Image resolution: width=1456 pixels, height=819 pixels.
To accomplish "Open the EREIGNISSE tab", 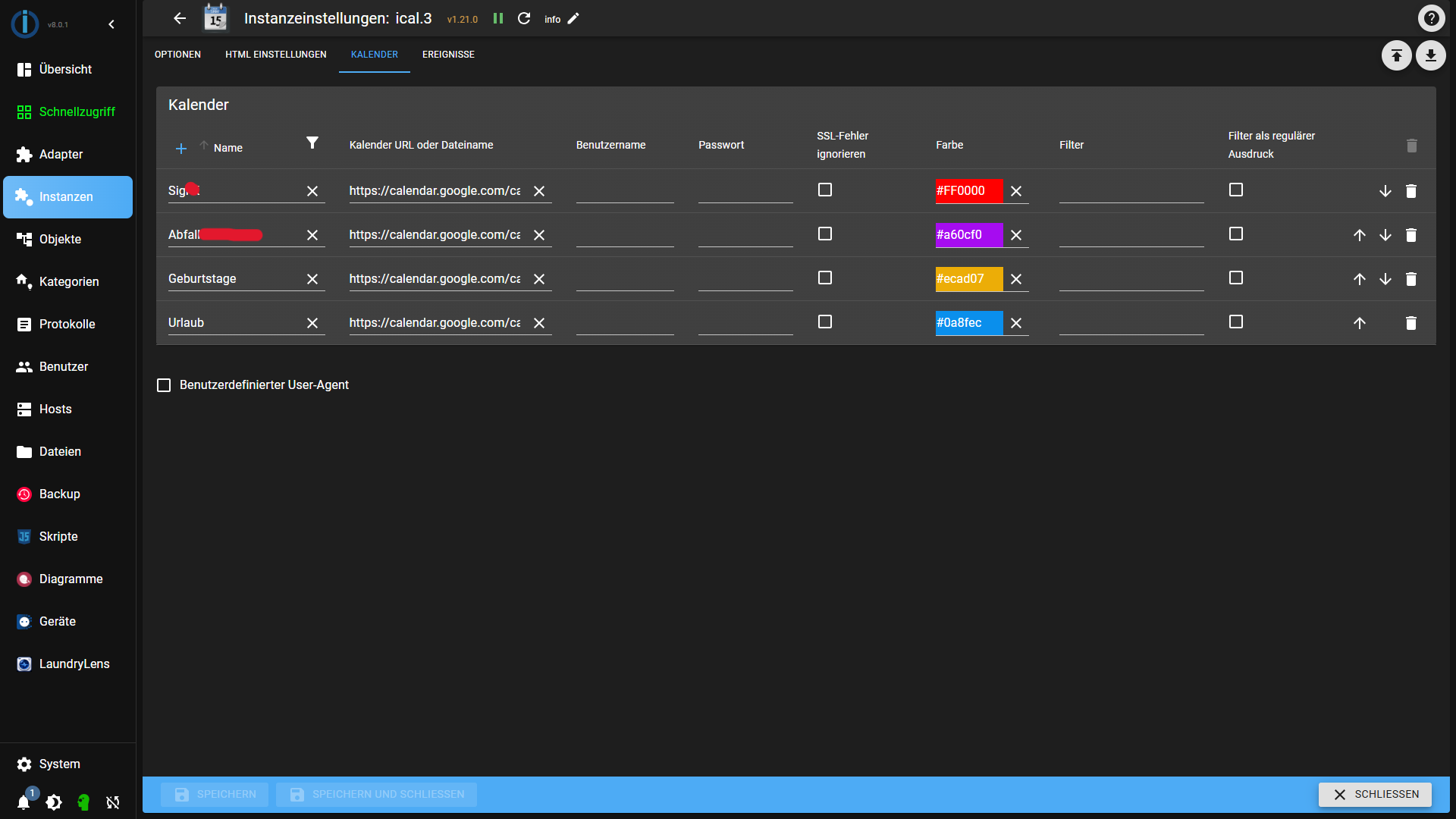I will [x=448, y=55].
